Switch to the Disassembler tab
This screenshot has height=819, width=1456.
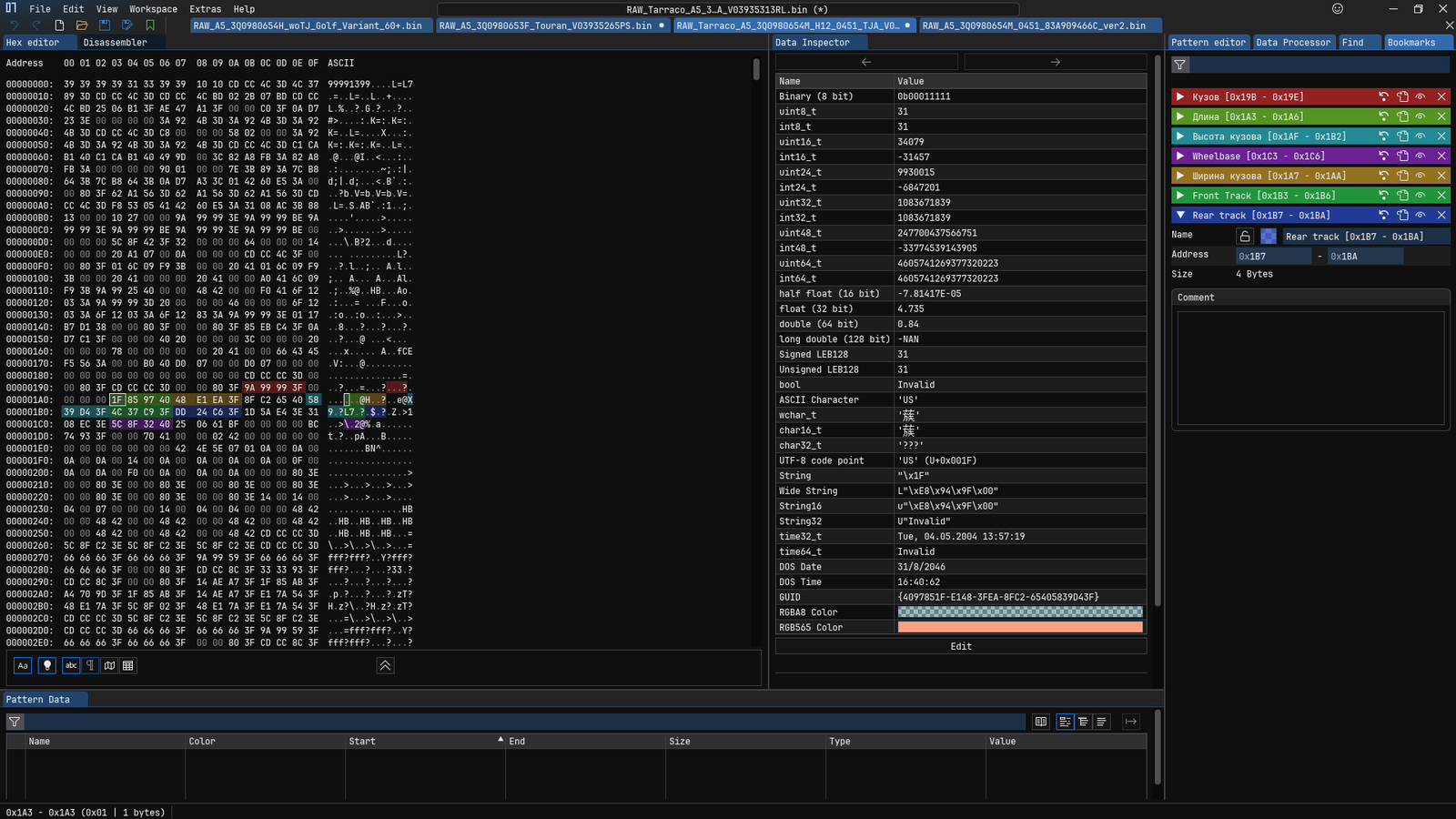[115, 43]
